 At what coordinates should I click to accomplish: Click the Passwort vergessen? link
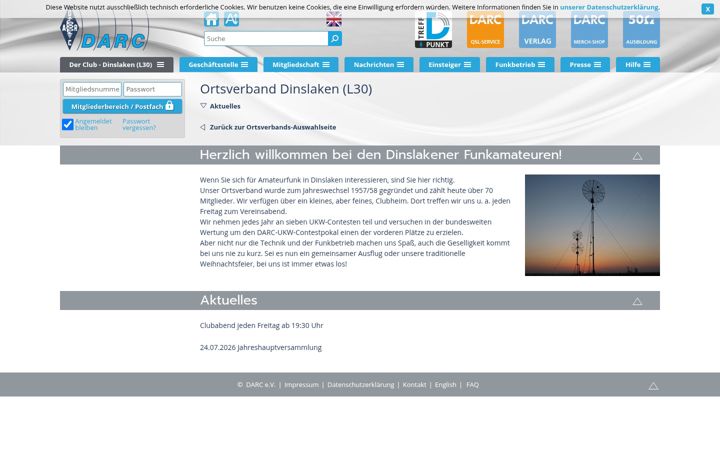[139, 124]
